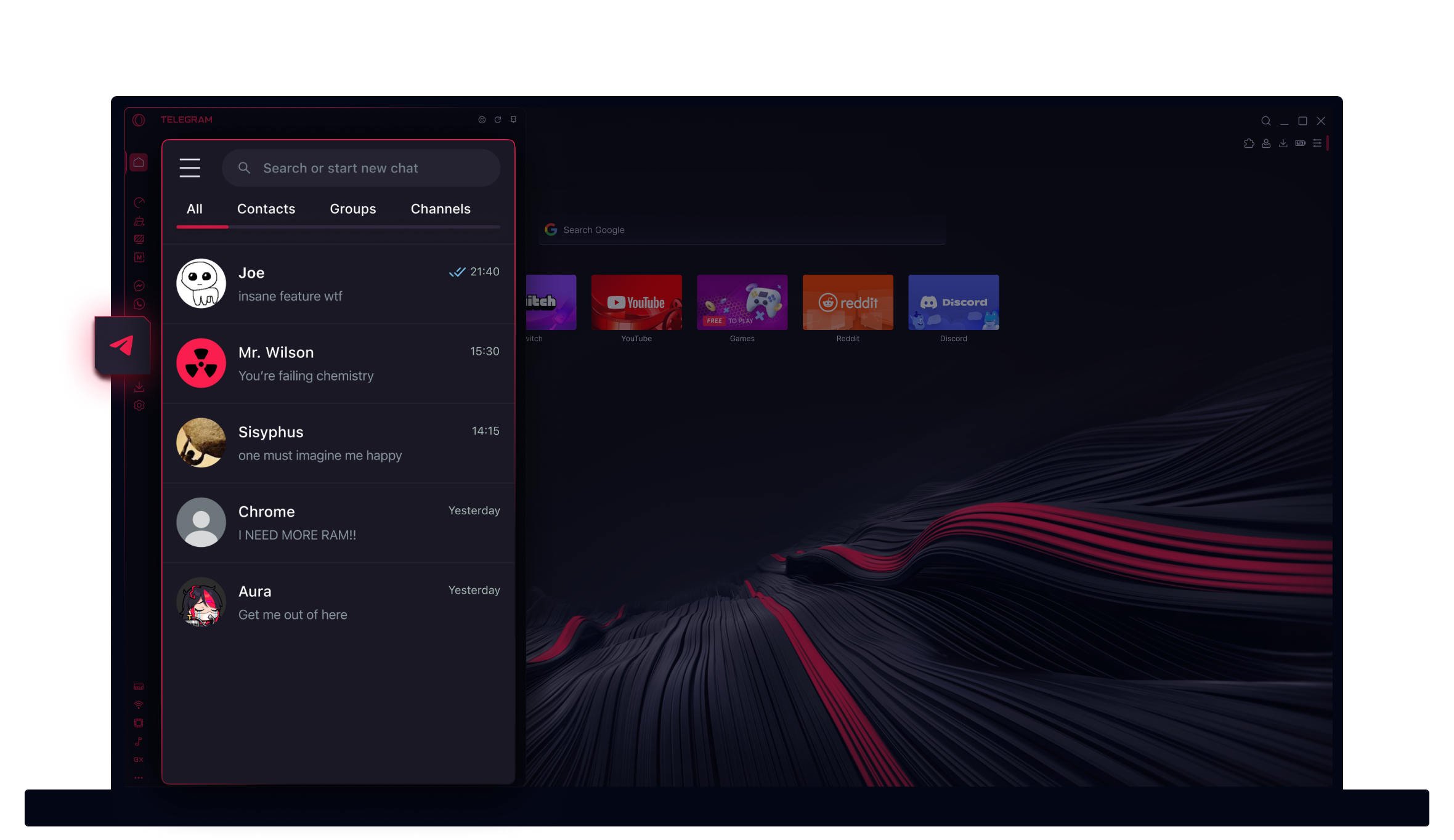Switch to the Channels tab

coord(441,209)
